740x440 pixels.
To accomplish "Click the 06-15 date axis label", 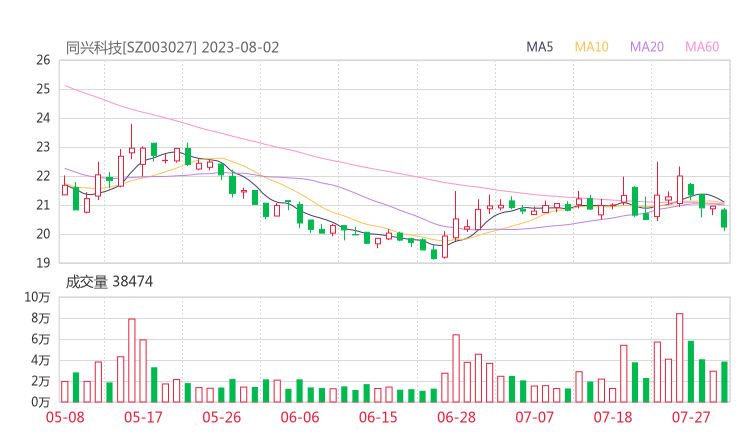I will (x=378, y=417).
